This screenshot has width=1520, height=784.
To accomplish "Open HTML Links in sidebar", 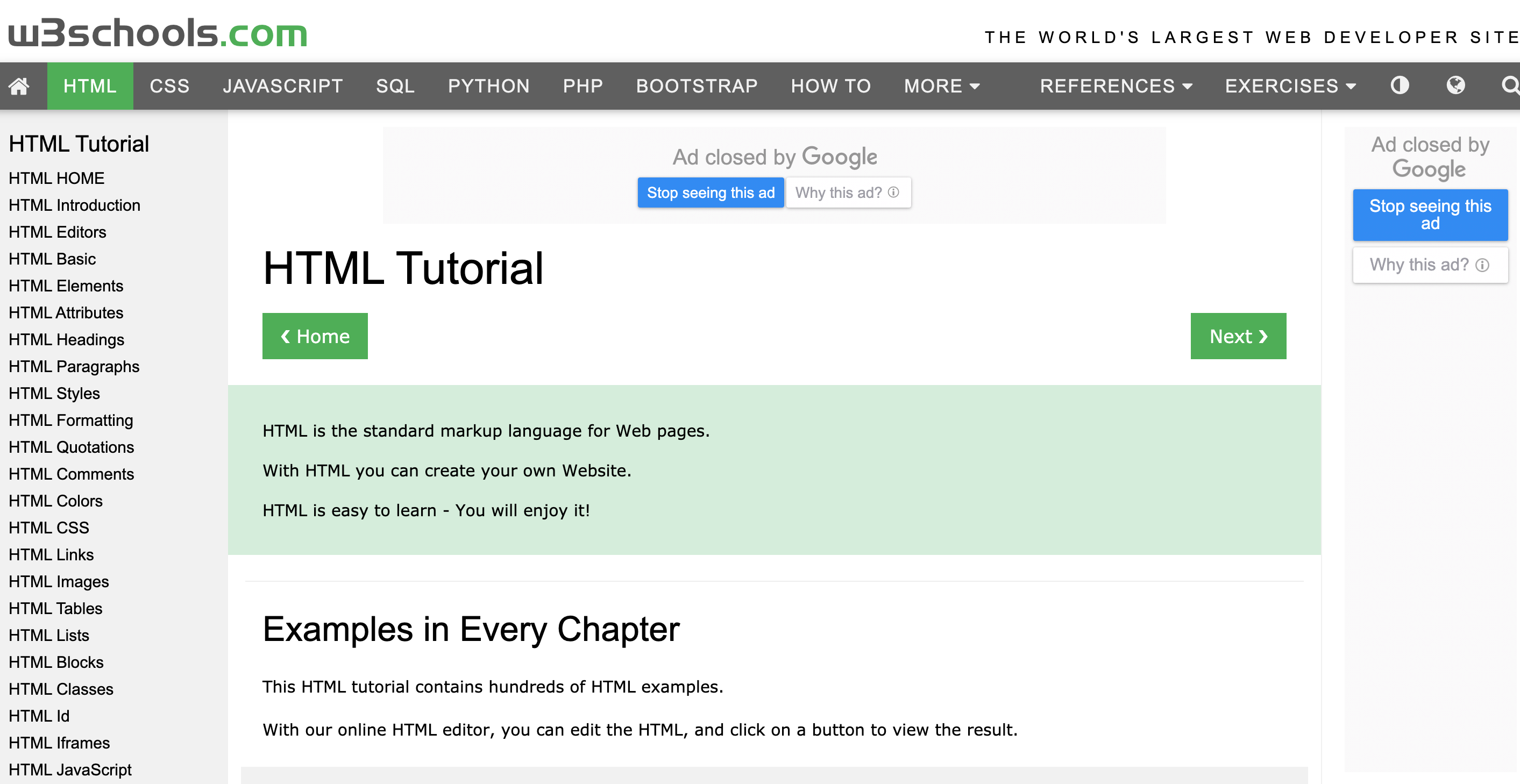I will tap(51, 554).
